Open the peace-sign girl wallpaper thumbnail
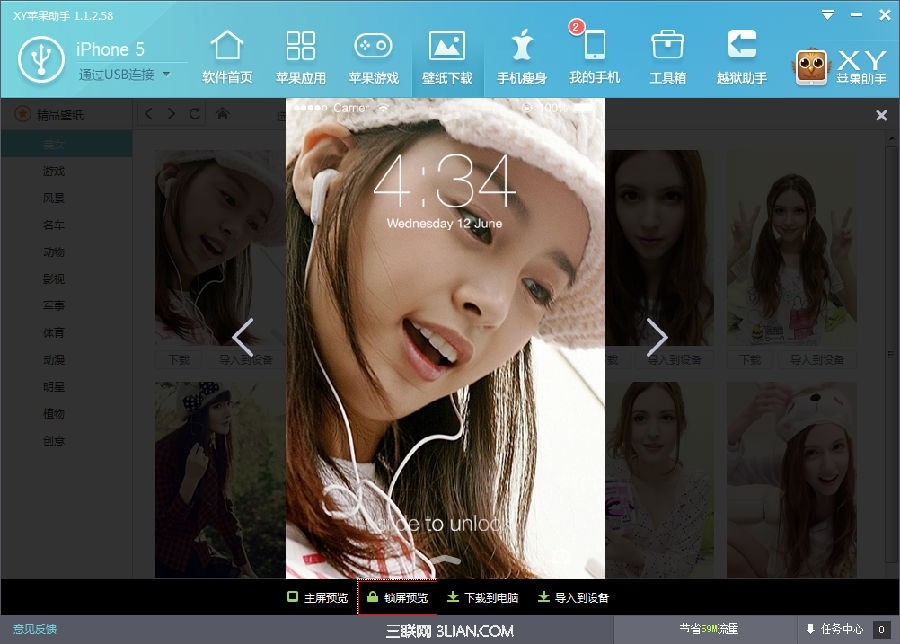This screenshot has width=900, height=644. [792, 248]
